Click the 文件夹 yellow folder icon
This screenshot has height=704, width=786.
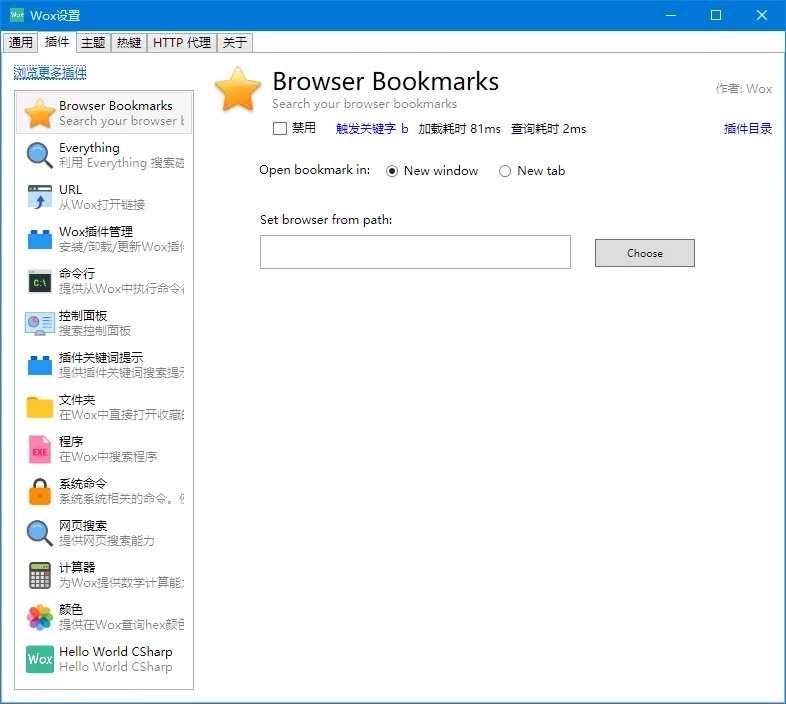[x=40, y=407]
